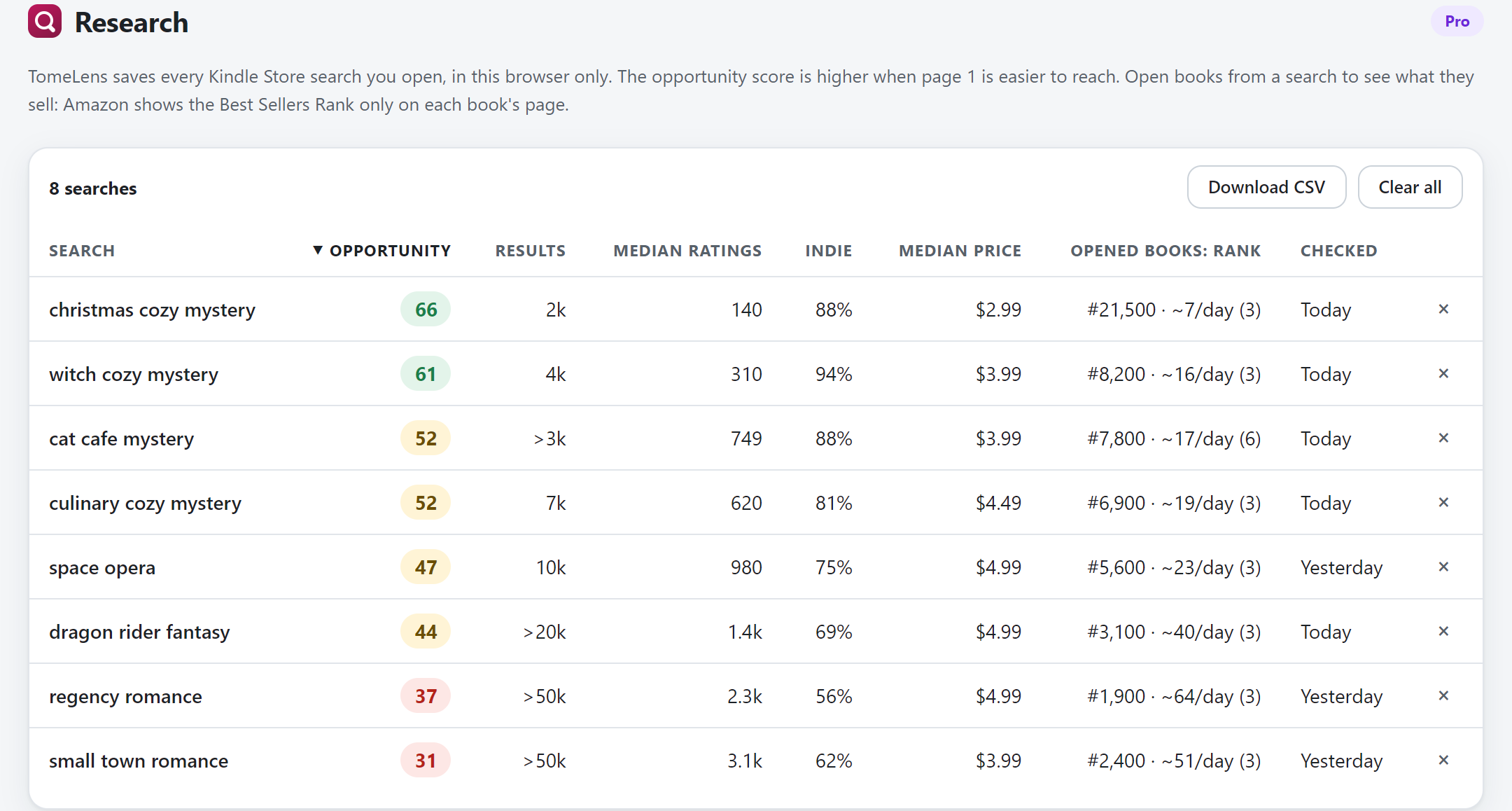Open the space opera search
The width and height of the screenshot is (1512, 811).
coord(102,567)
